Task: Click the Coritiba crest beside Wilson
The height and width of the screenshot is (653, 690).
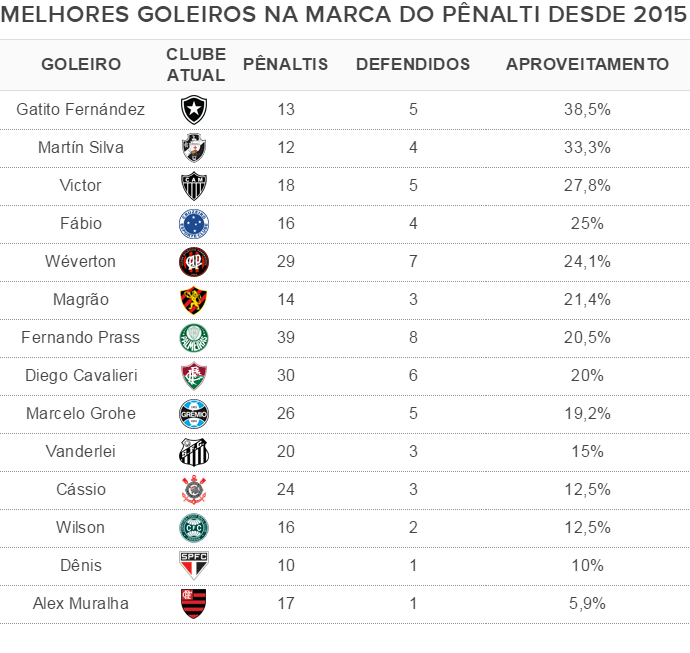Action: pyautogui.click(x=193, y=528)
